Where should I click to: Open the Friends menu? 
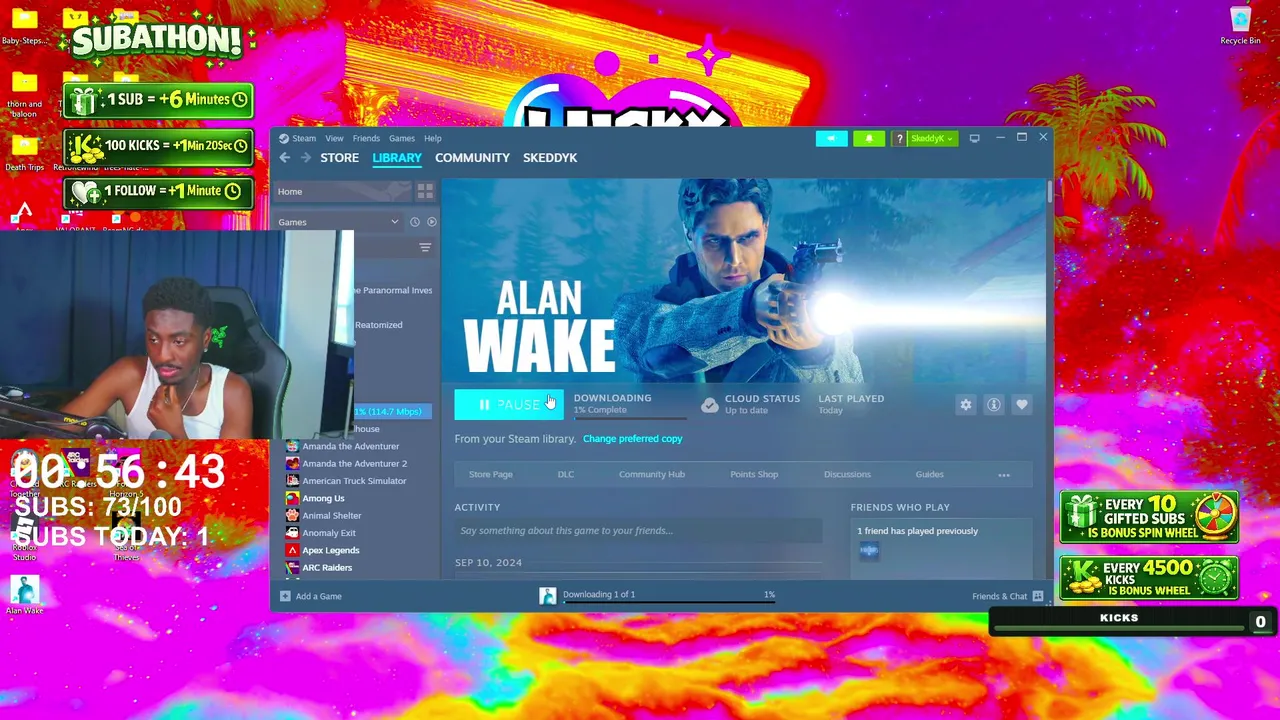(366, 139)
